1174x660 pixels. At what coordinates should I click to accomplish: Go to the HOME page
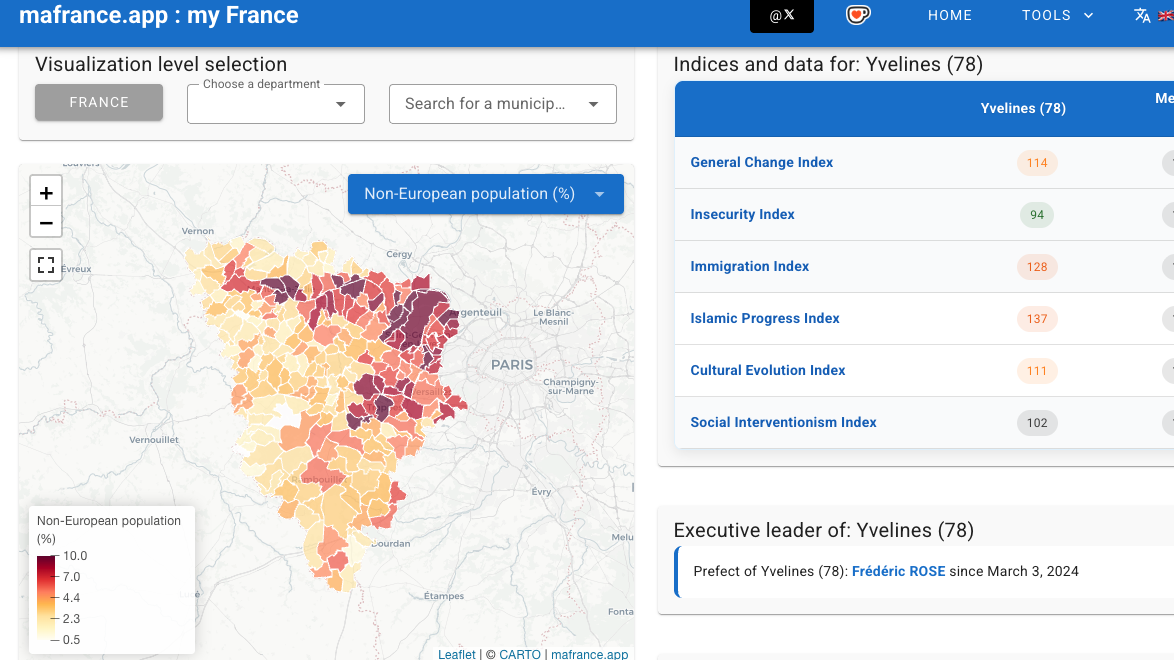(949, 15)
